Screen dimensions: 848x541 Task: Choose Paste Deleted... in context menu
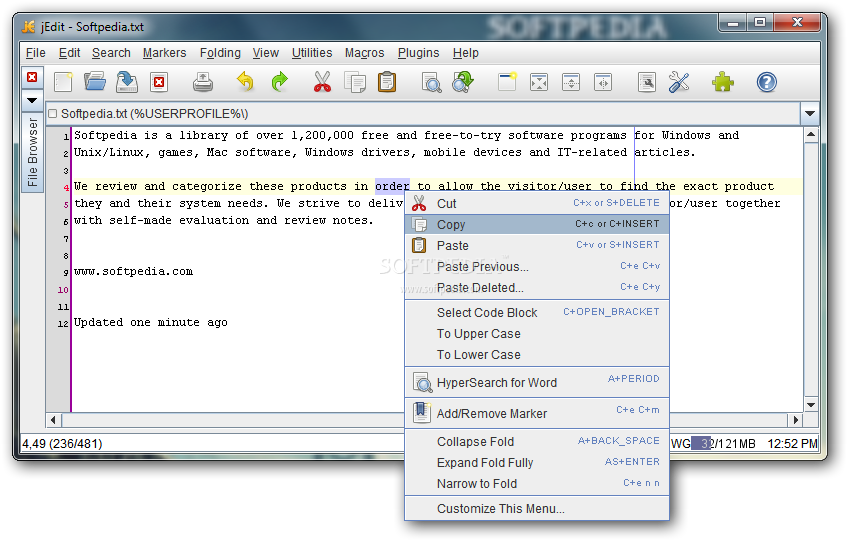pos(537,288)
